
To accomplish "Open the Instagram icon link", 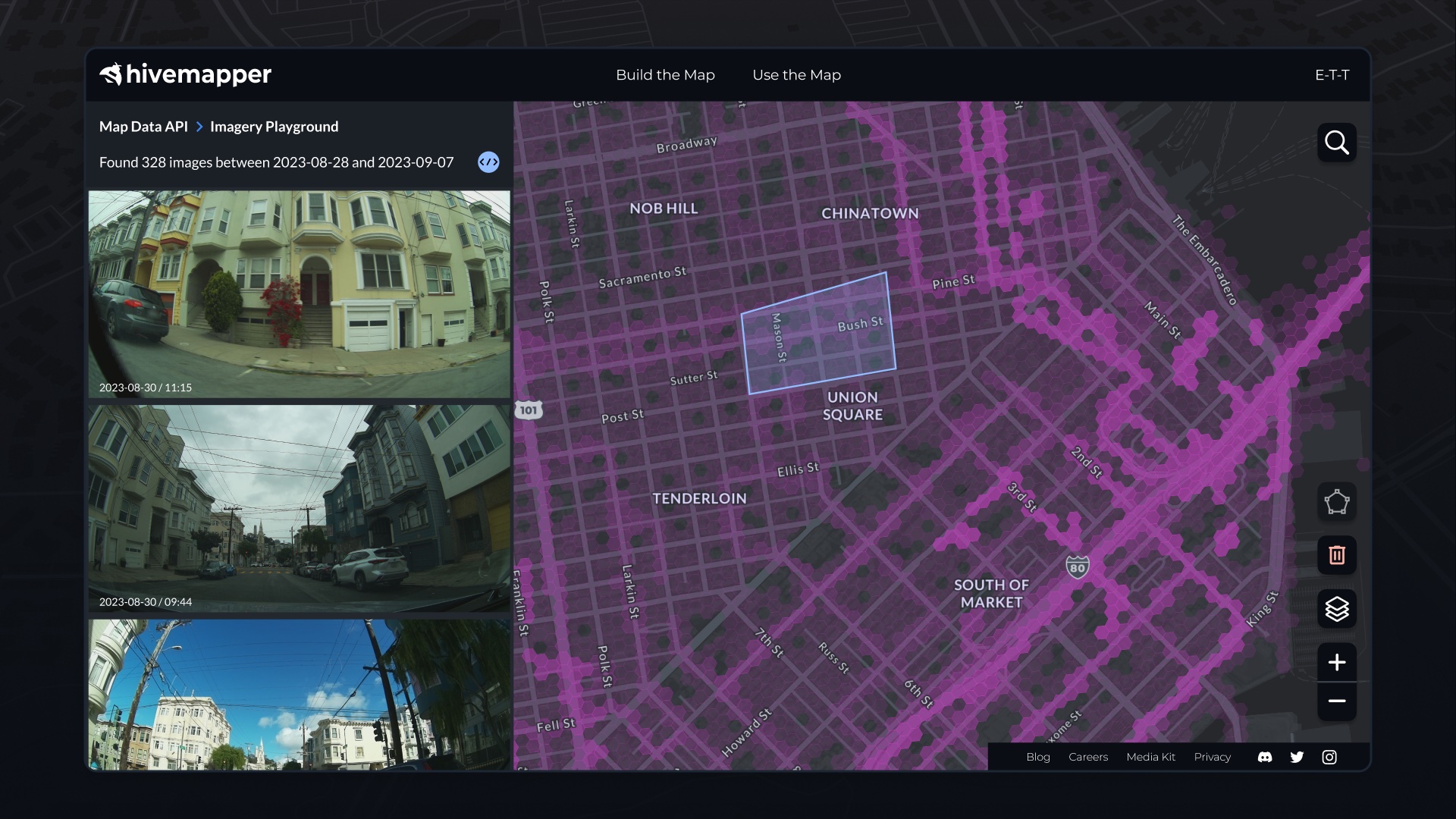I will (x=1329, y=757).
